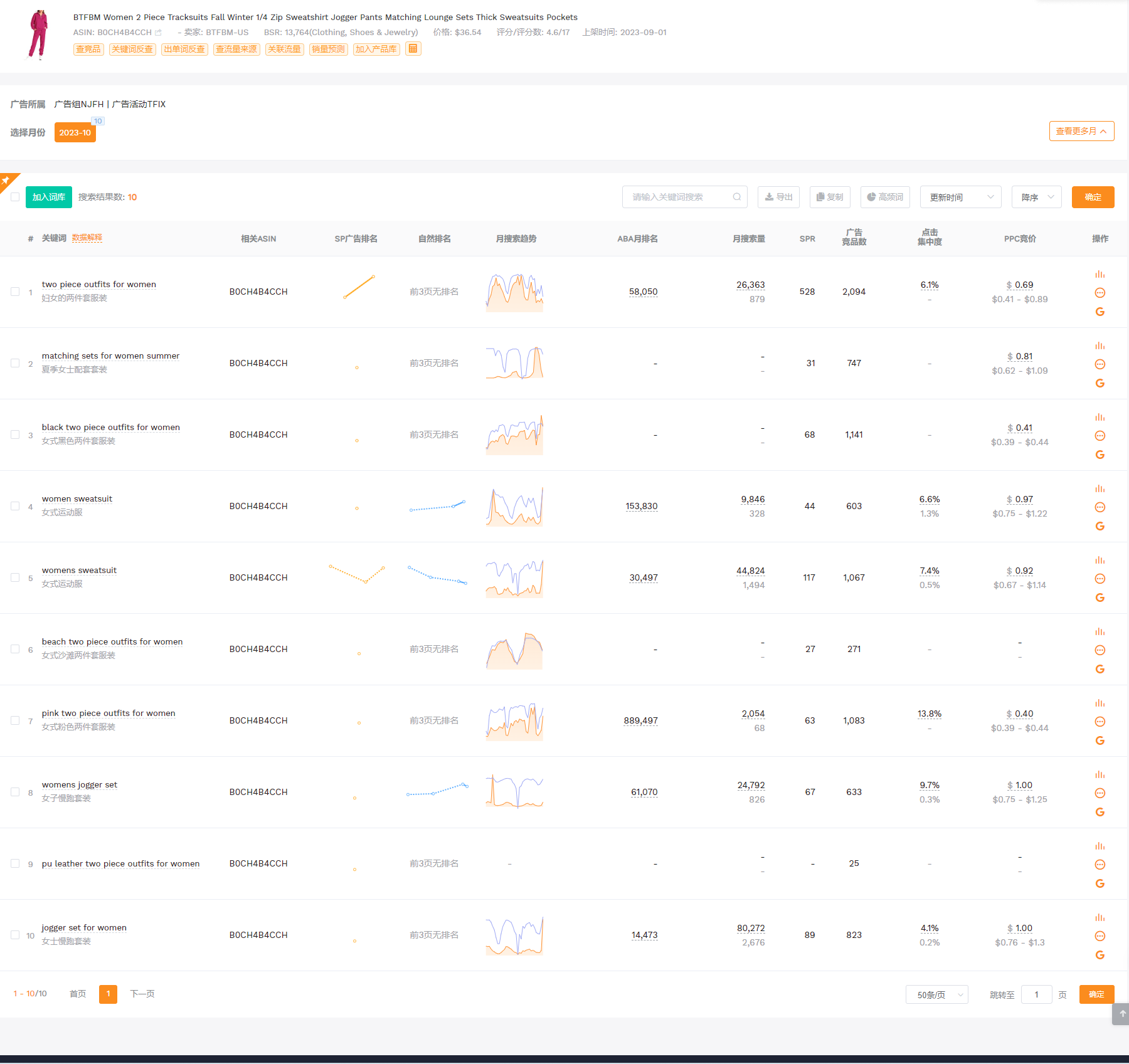Click the more options circle for womens sweatsuit
1129x1064 pixels.
tap(1100, 579)
